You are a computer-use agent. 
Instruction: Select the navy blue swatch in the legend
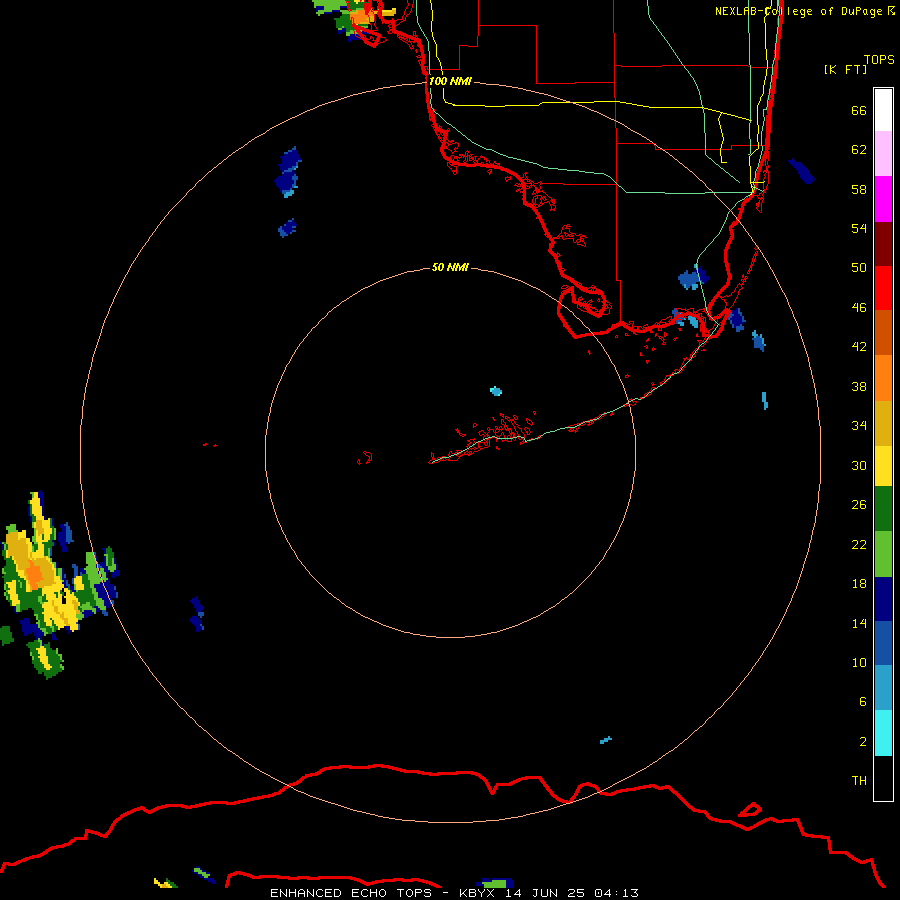point(883,599)
